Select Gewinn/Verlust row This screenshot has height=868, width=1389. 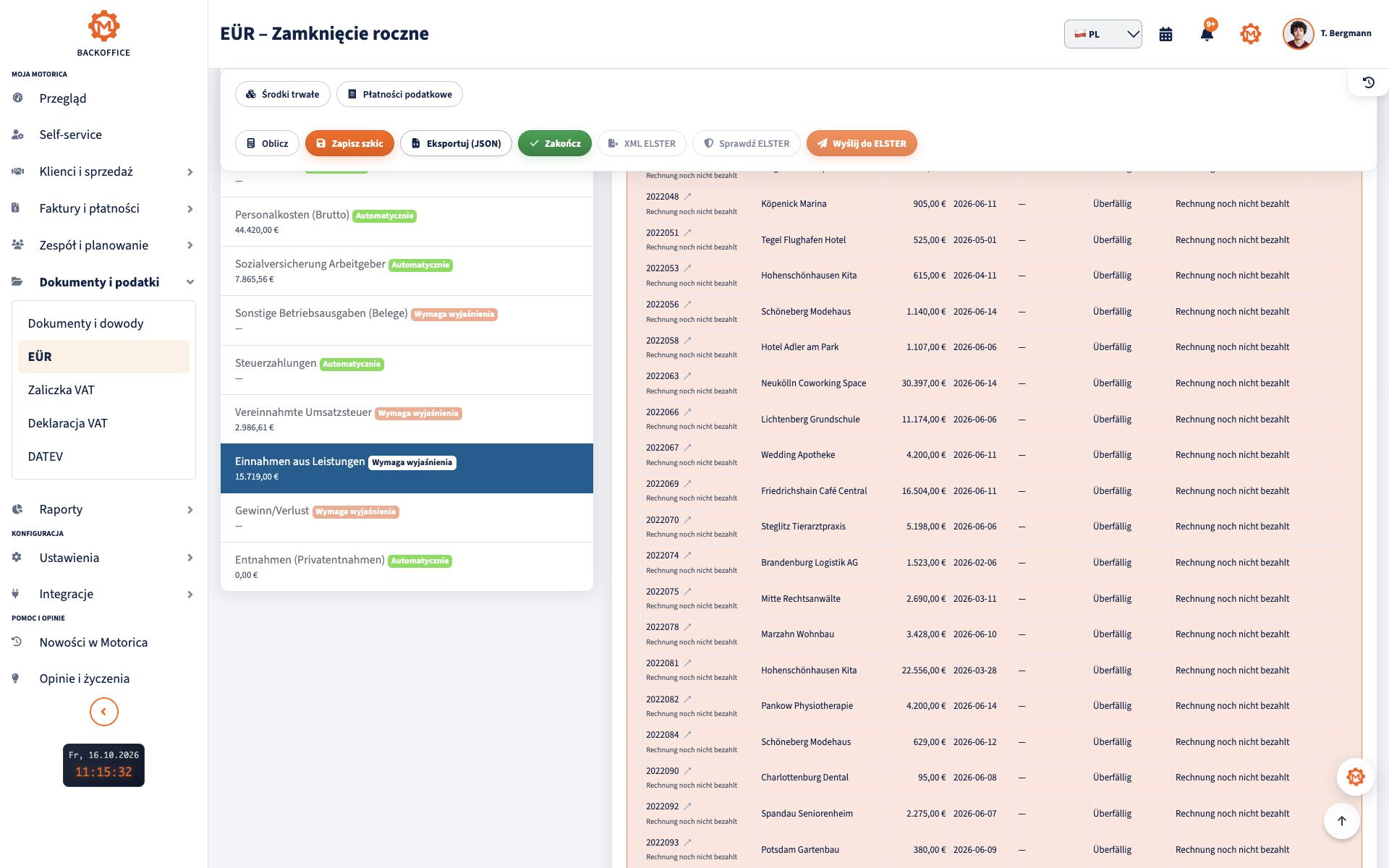[407, 518]
